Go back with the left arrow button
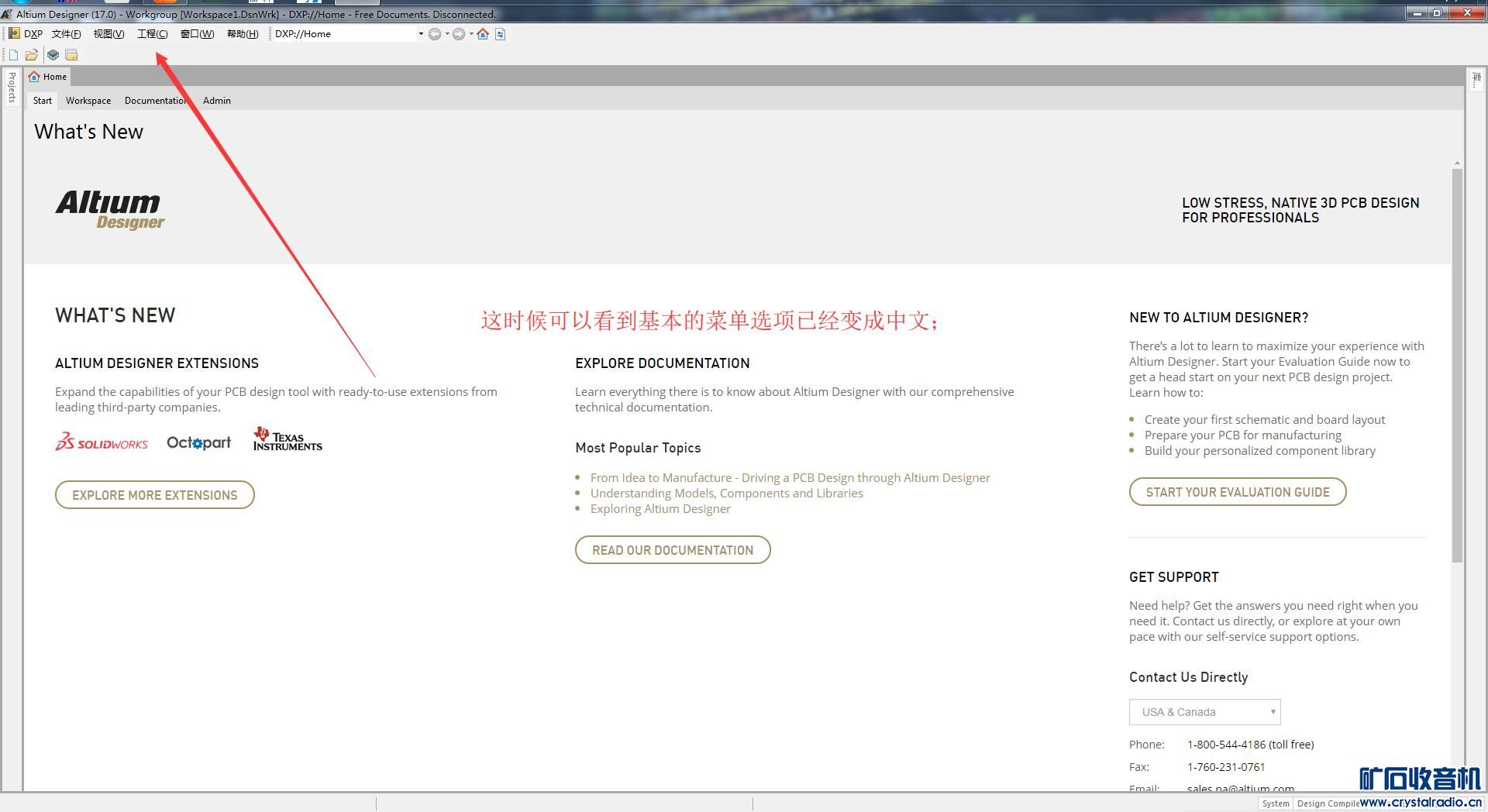Viewport: 1488px width, 812px height. click(435, 34)
